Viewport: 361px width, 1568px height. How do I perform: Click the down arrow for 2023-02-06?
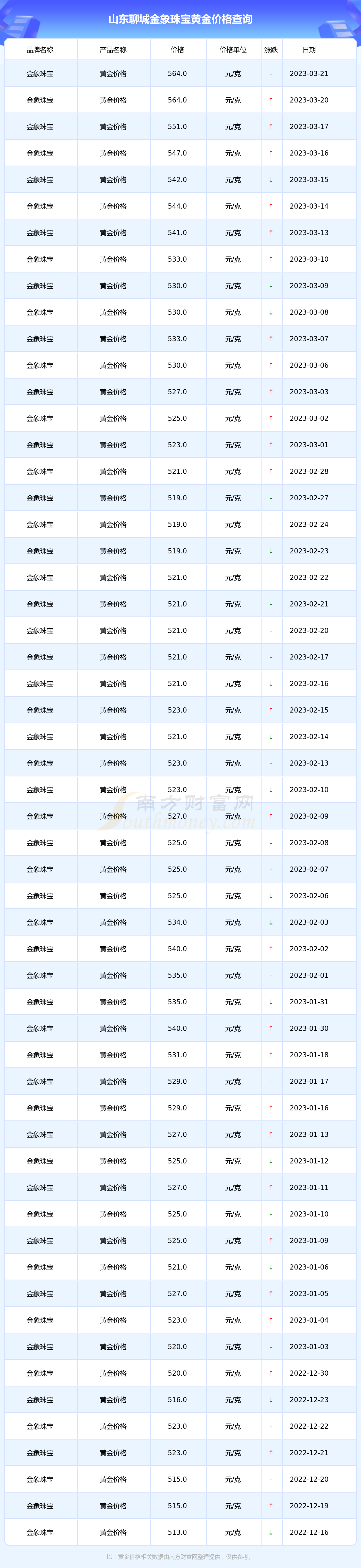[x=271, y=896]
